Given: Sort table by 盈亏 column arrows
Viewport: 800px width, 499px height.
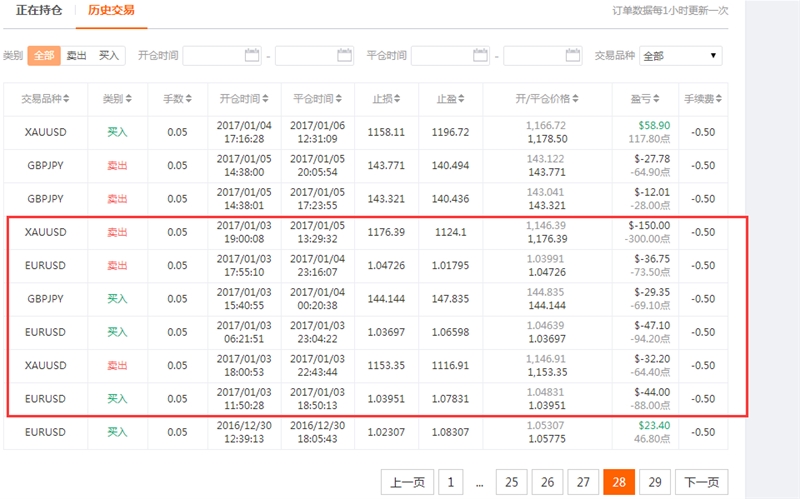Looking at the screenshot, I should [656, 98].
